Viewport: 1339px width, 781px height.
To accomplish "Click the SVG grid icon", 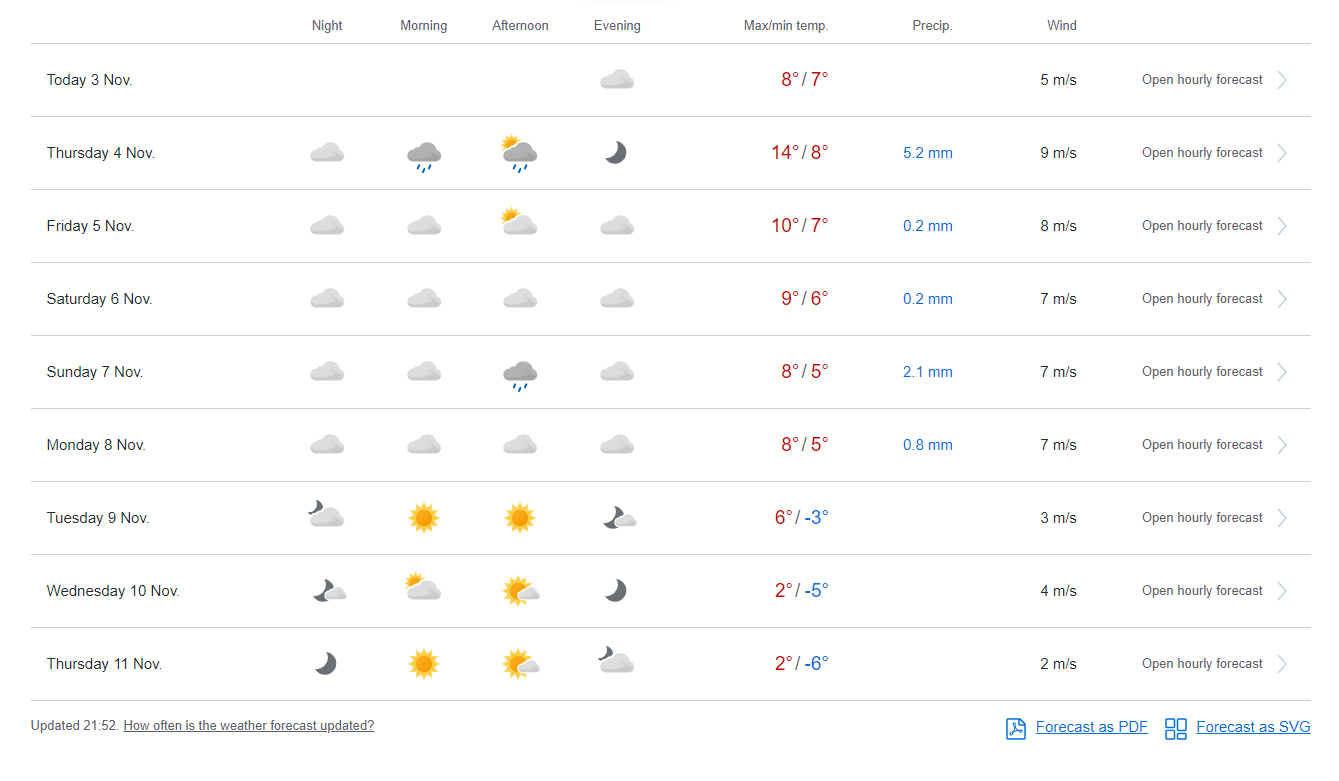I will click(x=1176, y=728).
